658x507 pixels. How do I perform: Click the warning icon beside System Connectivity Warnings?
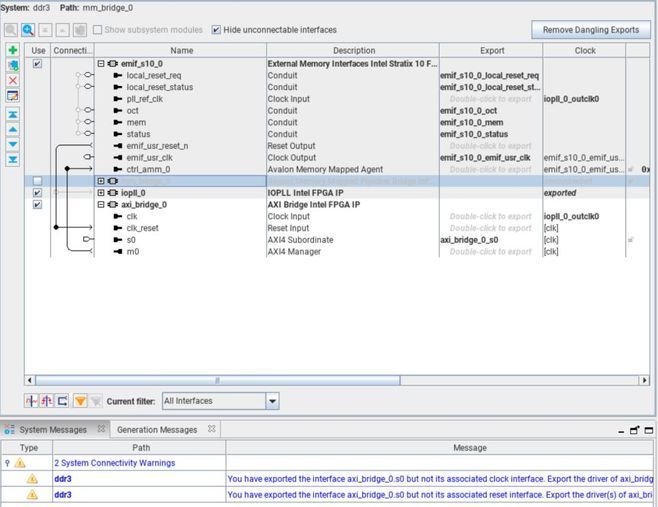[20, 463]
